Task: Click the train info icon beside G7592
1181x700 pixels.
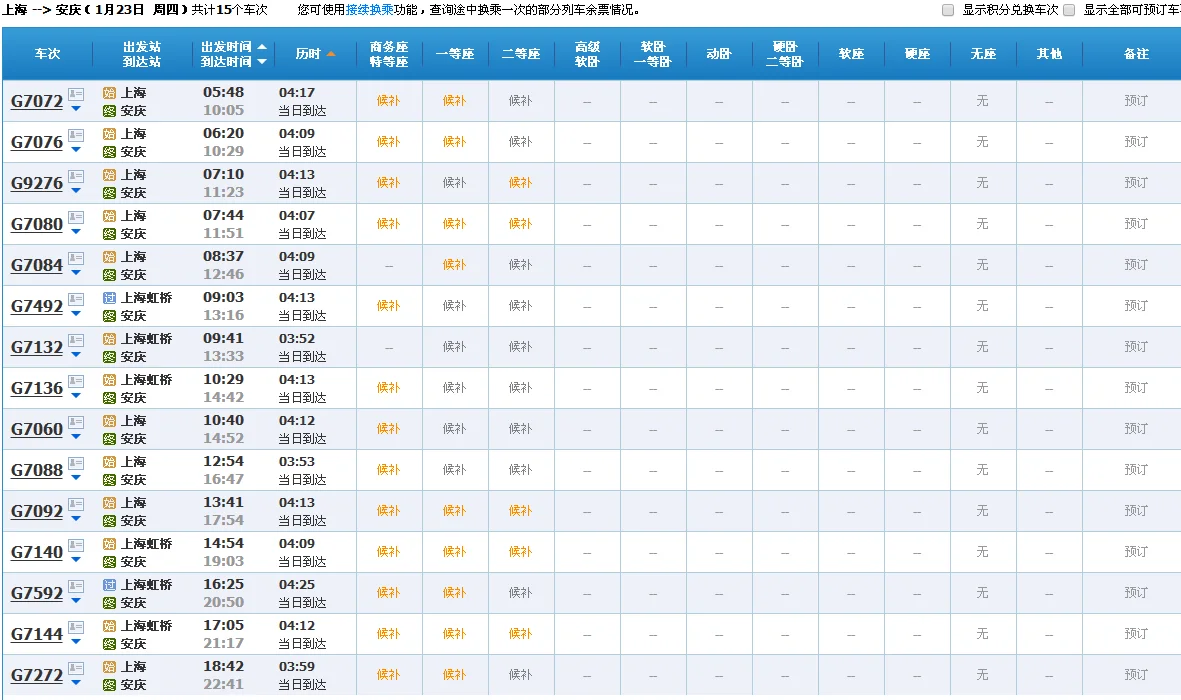Action: (x=76, y=586)
